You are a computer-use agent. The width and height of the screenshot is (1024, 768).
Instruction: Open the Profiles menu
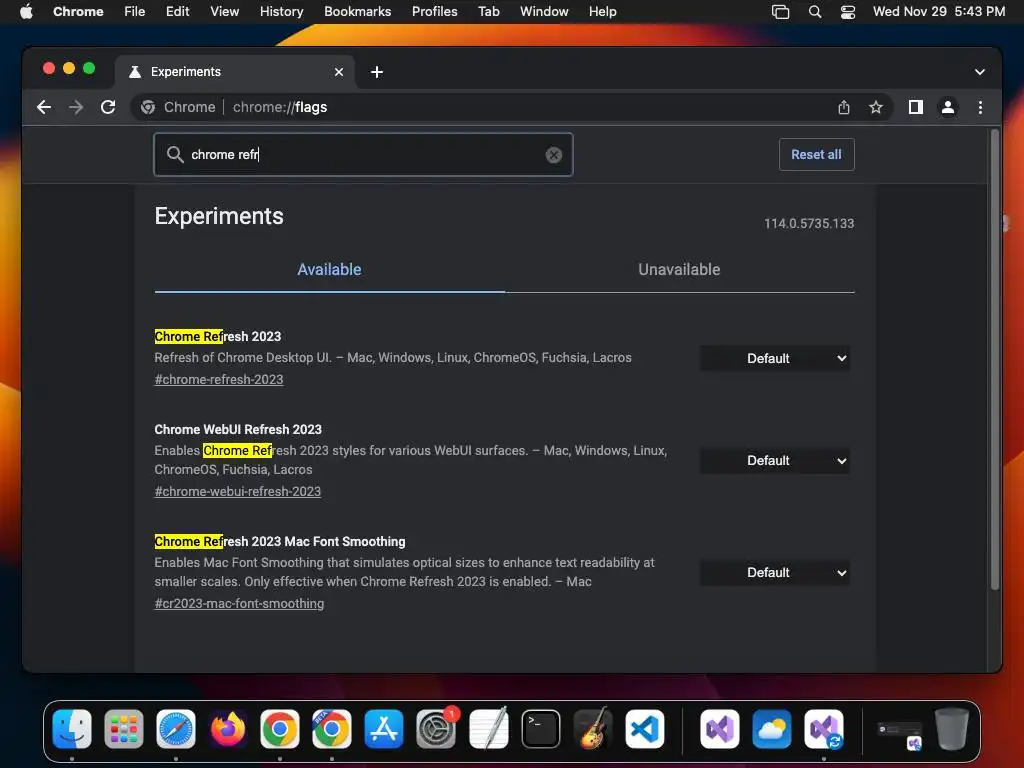pyautogui.click(x=434, y=12)
